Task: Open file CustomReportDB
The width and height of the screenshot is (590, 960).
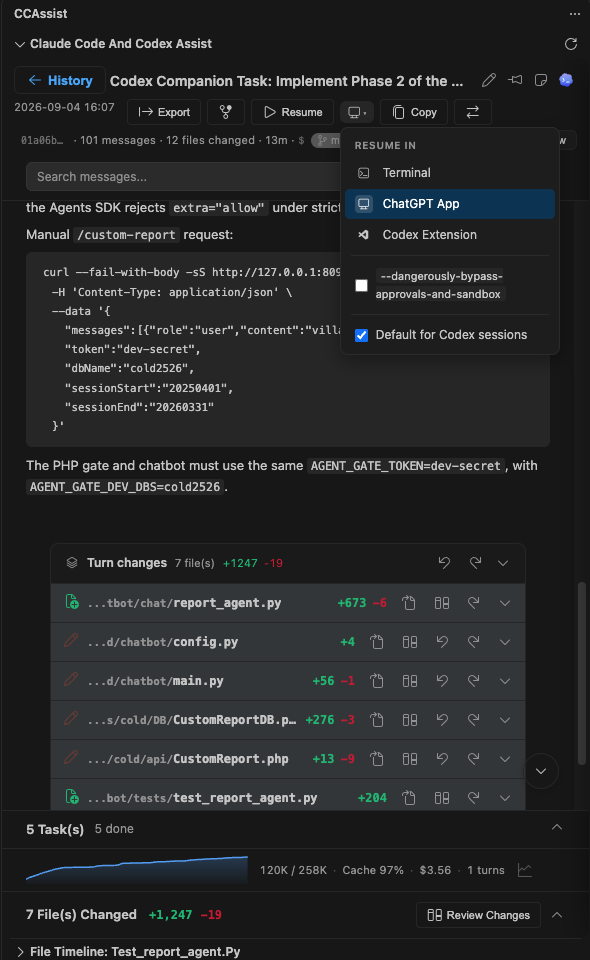Action: coord(376,720)
